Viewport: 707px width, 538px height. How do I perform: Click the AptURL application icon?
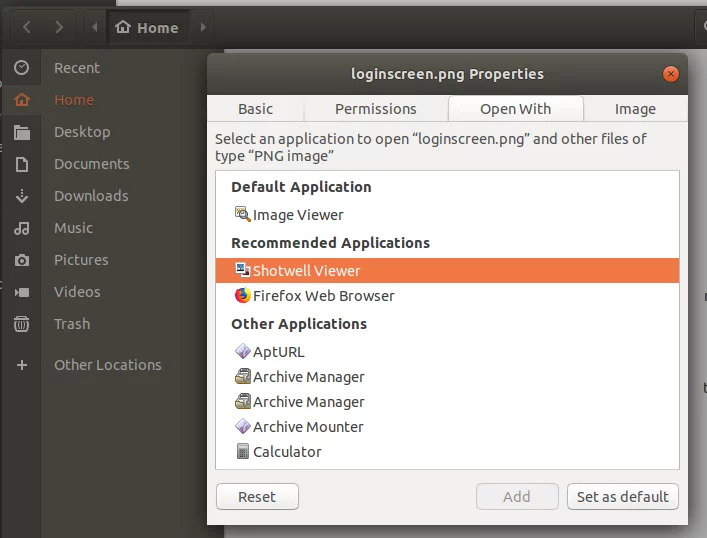tap(242, 352)
